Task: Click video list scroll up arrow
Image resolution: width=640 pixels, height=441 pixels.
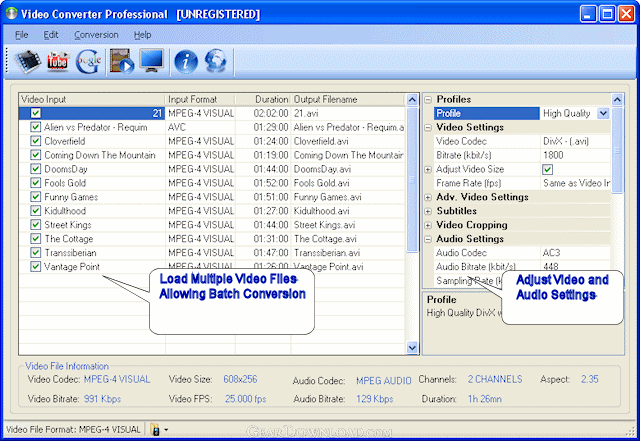Action: (x=412, y=100)
